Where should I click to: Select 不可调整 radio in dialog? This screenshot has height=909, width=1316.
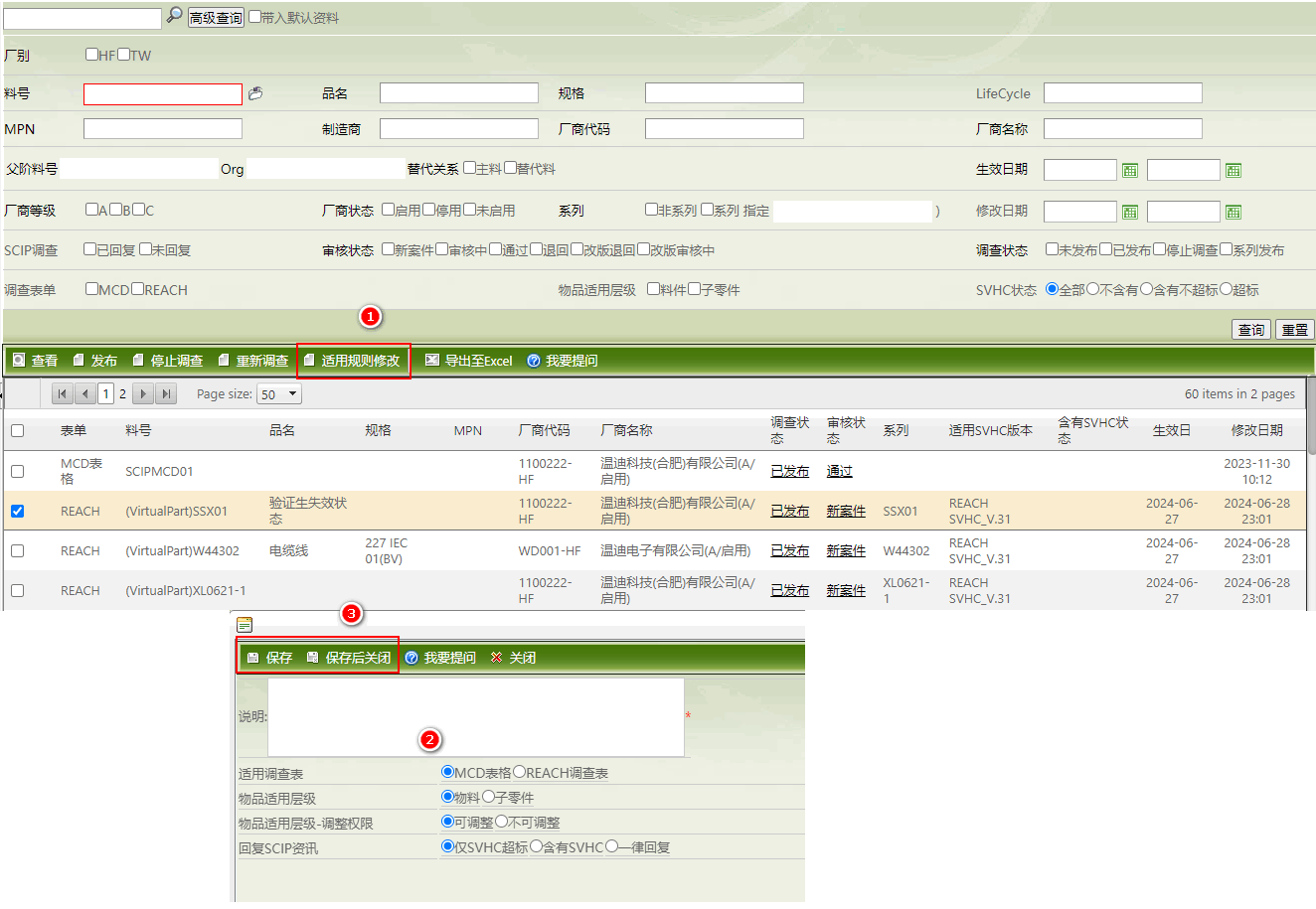coord(501,822)
